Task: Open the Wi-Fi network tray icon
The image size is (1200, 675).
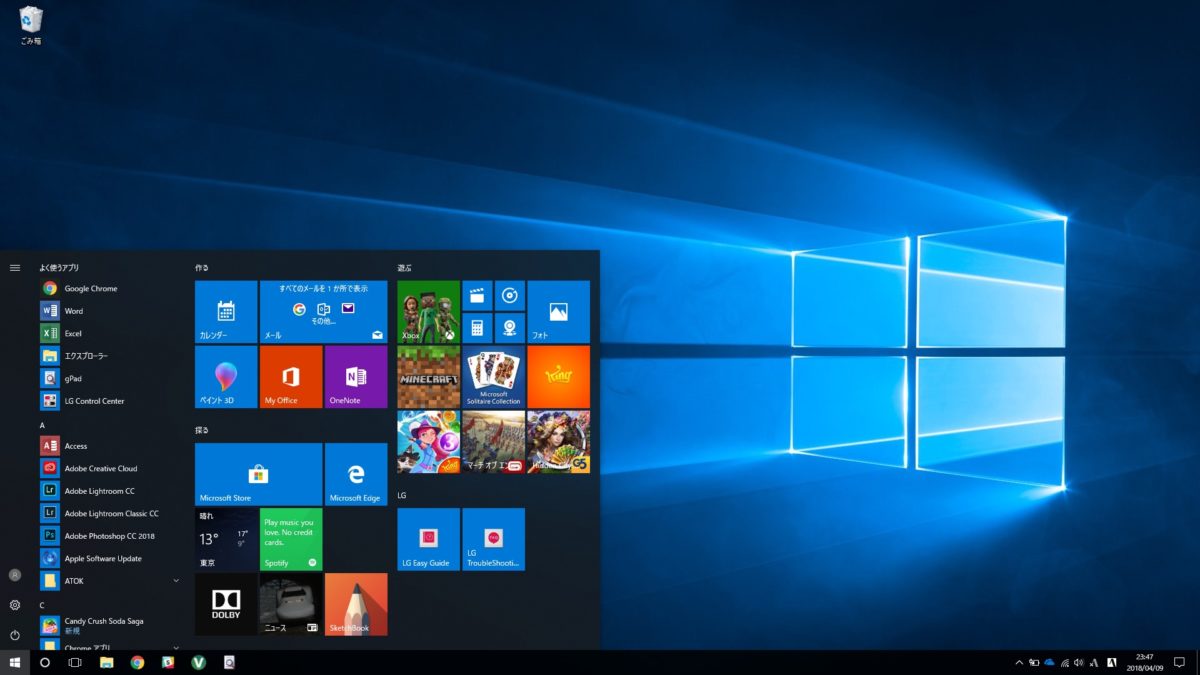Action: (x=1065, y=663)
